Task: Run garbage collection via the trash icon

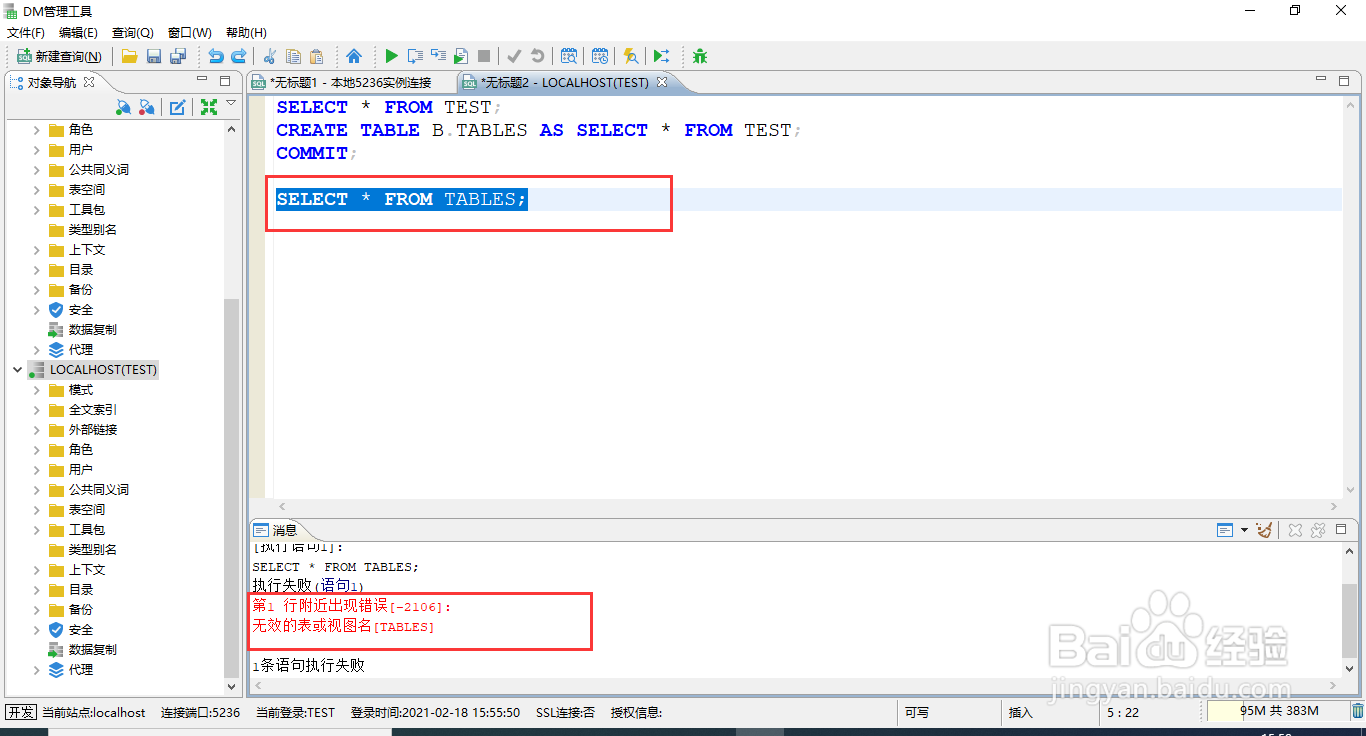Action: (1358, 711)
